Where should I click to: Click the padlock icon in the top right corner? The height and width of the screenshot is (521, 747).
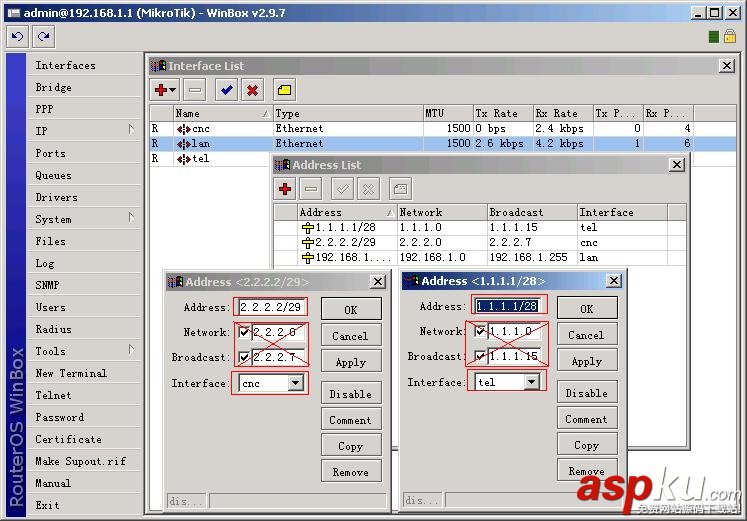pyautogui.click(x=730, y=36)
